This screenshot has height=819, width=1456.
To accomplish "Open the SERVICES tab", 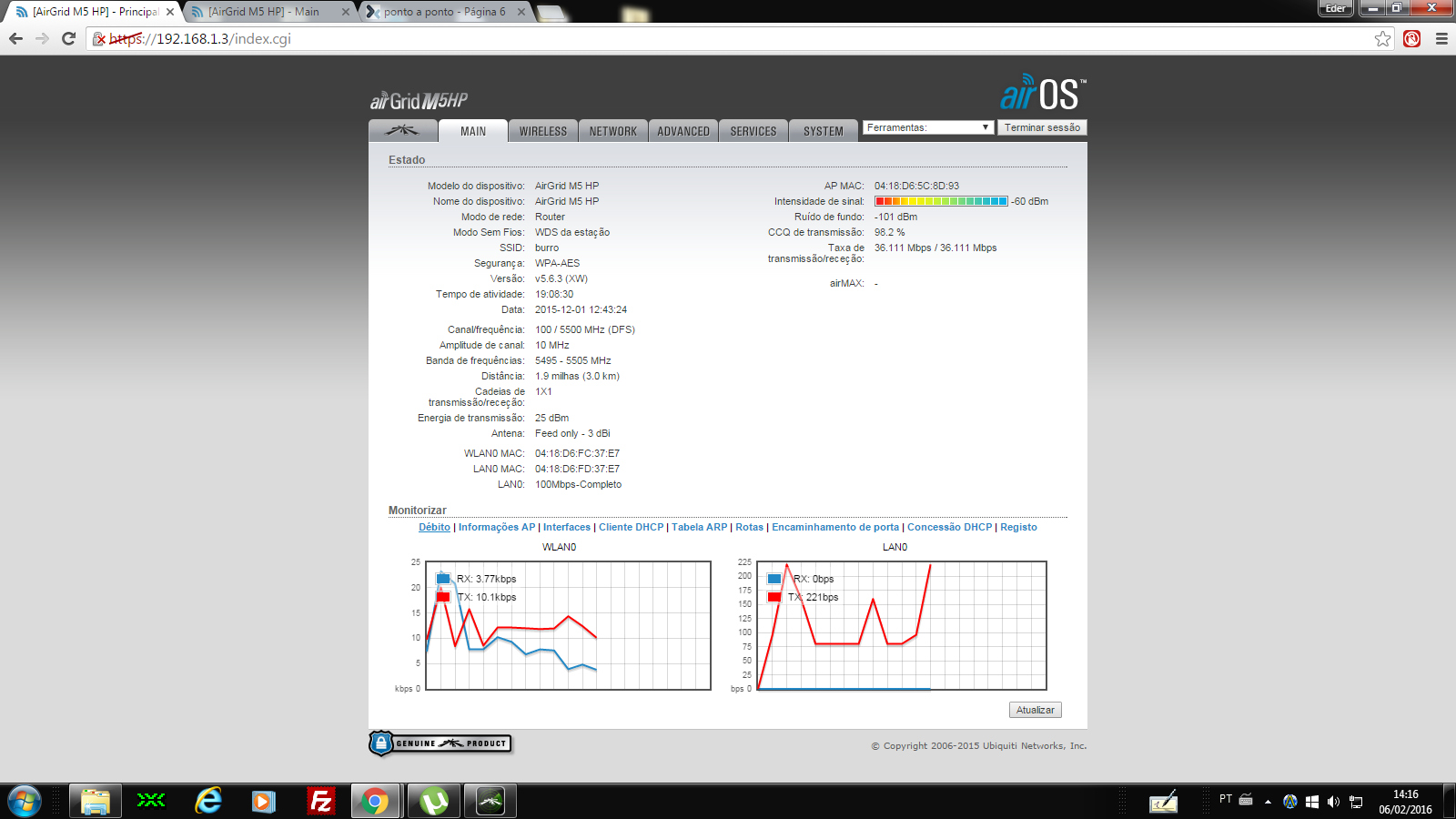I will pyautogui.click(x=753, y=131).
